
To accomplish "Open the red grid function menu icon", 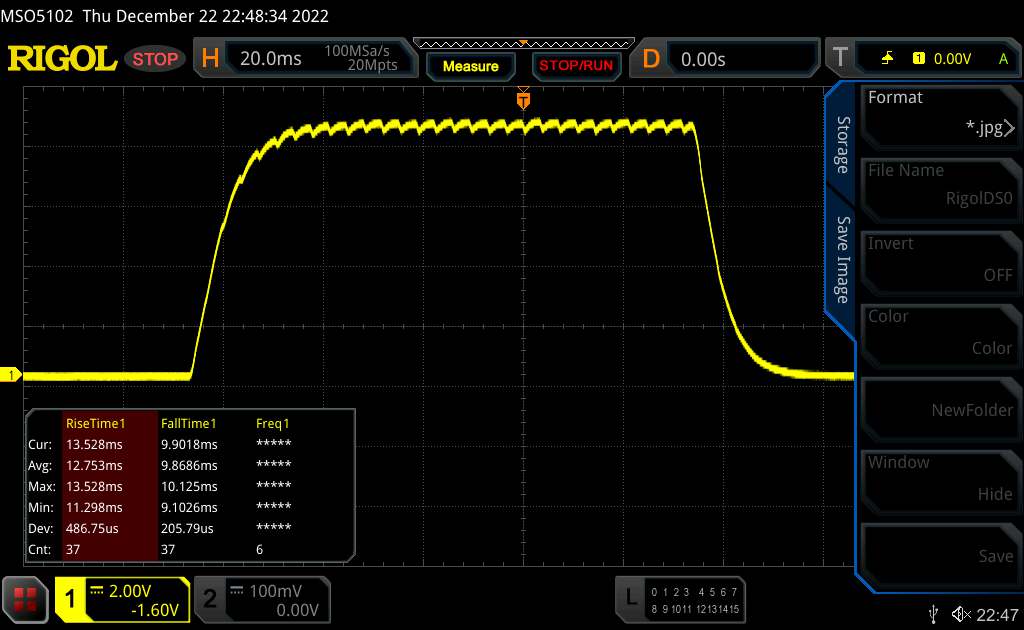I will (x=25, y=599).
